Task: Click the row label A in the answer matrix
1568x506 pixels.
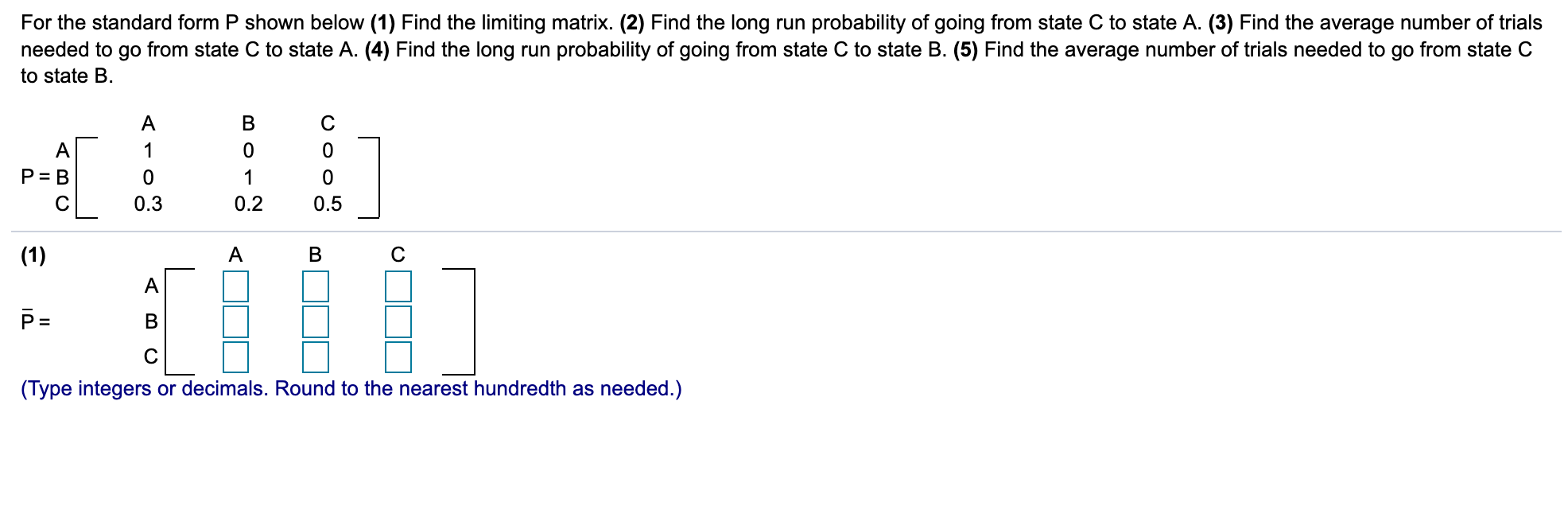Action: click(150, 286)
